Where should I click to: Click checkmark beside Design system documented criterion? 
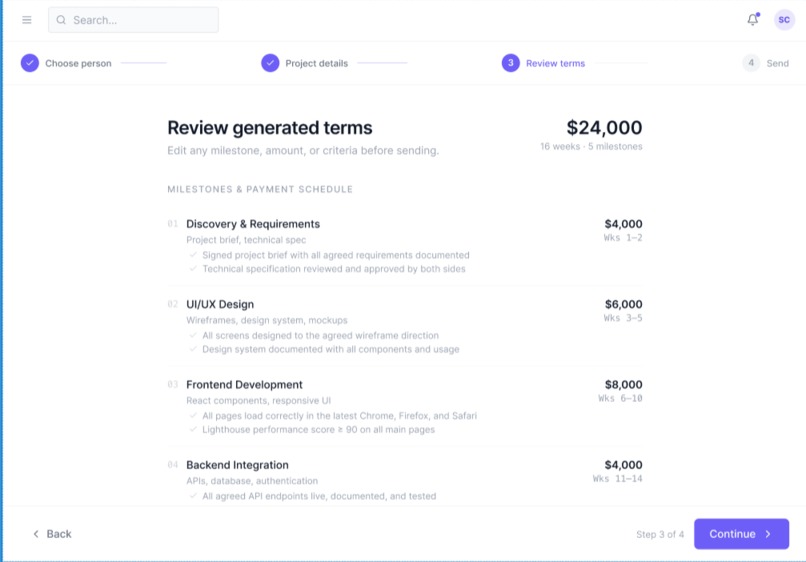pos(193,349)
